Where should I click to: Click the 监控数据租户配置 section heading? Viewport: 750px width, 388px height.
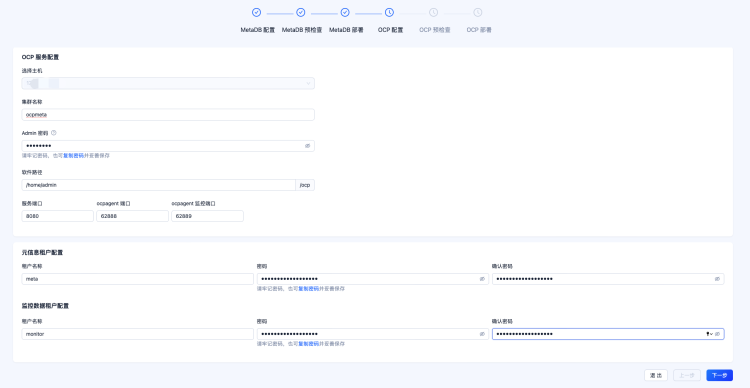[x=45, y=306]
